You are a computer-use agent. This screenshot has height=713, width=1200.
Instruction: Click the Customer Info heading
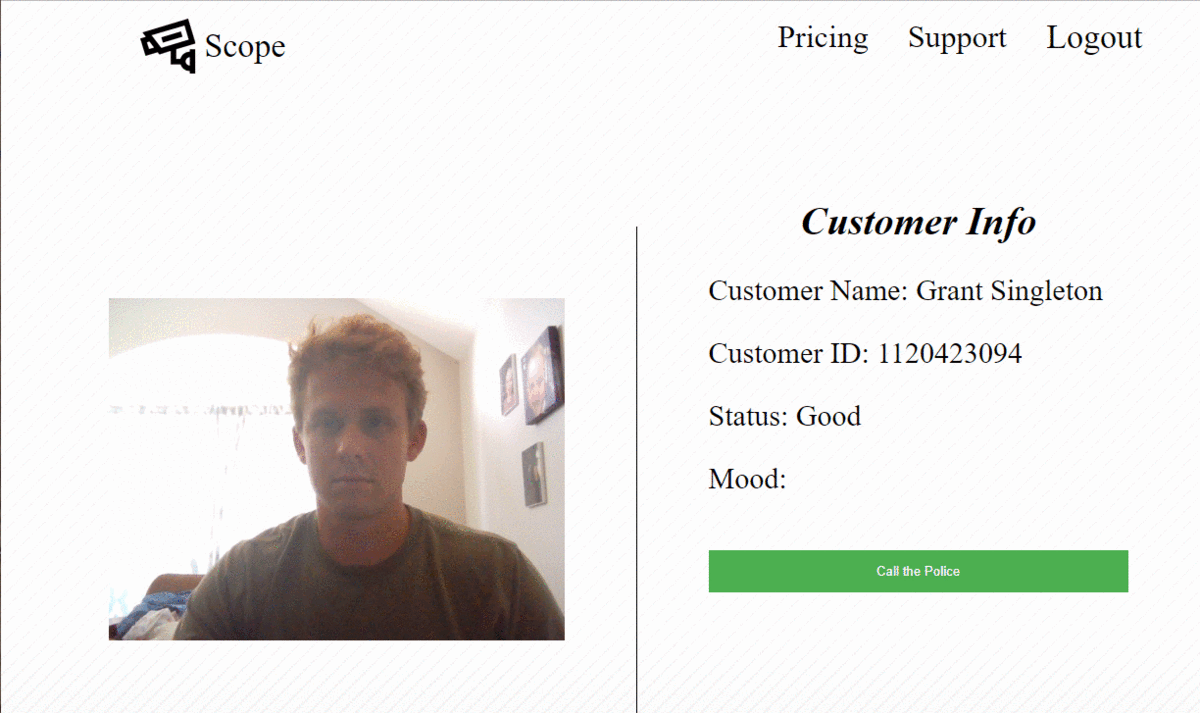click(918, 223)
